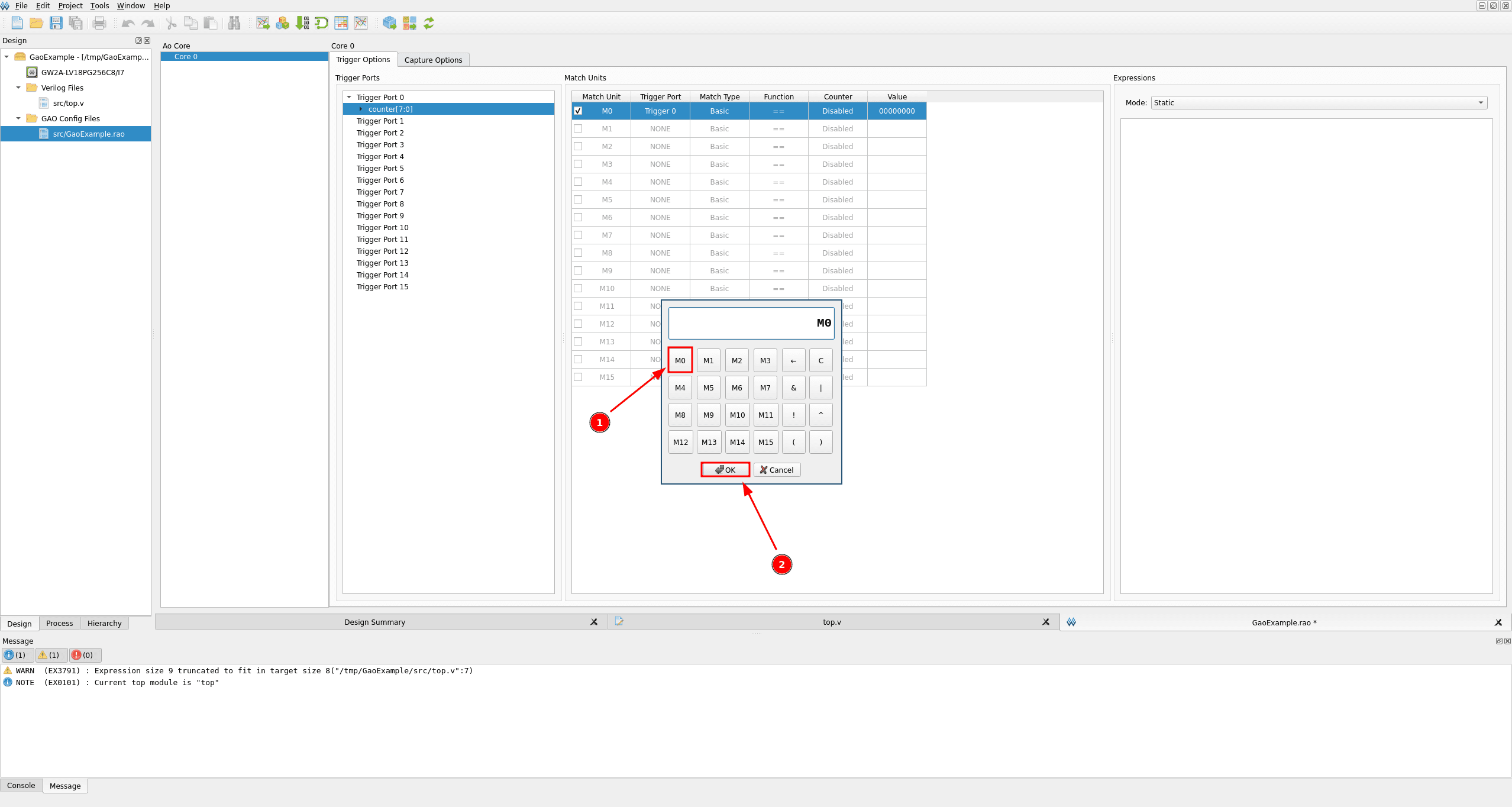Open the Programmer download bitstream icon
The image size is (1512, 807).
coord(302,23)
